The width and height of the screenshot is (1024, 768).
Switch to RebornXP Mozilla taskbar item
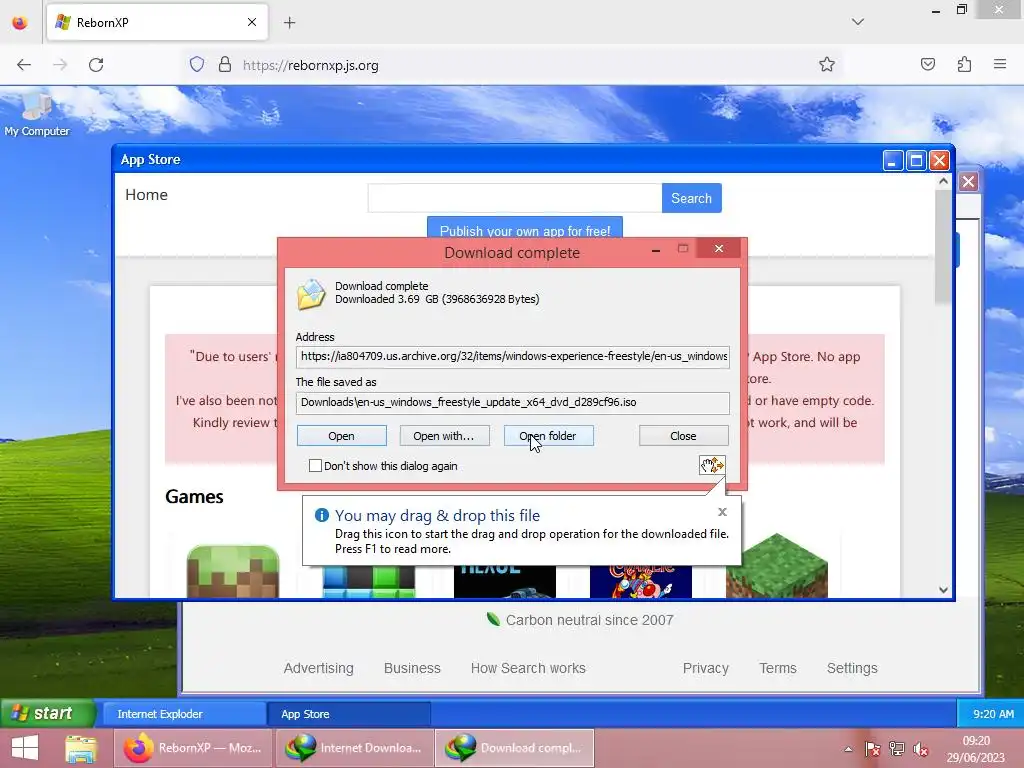click(193, 748)
